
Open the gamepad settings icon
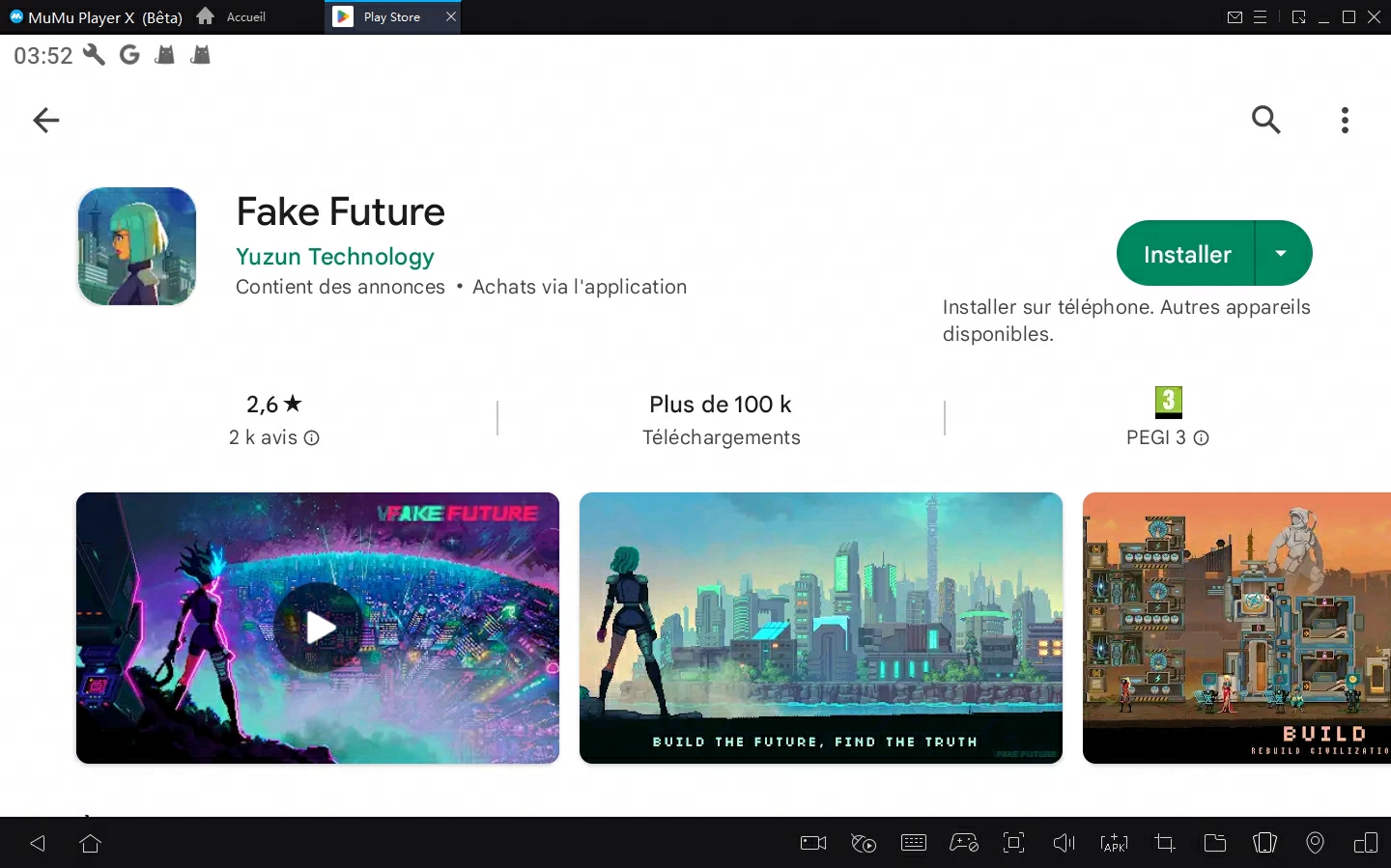point(964,843)
